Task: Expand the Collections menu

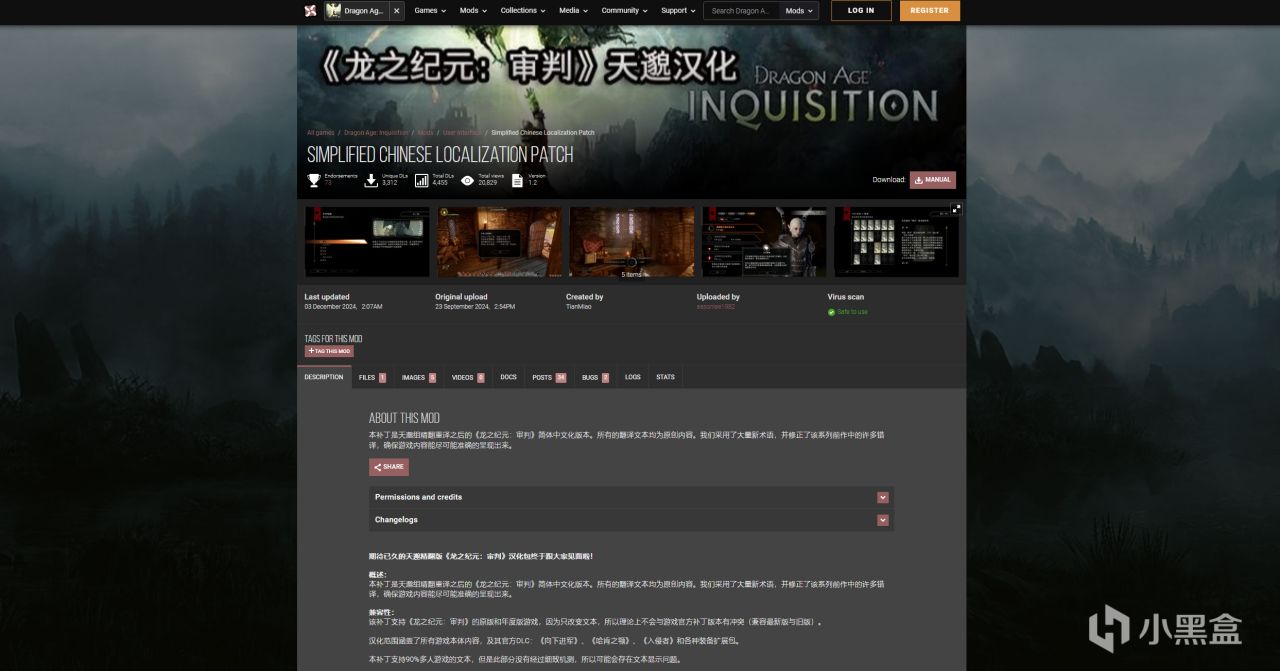Action: [523, 11]
